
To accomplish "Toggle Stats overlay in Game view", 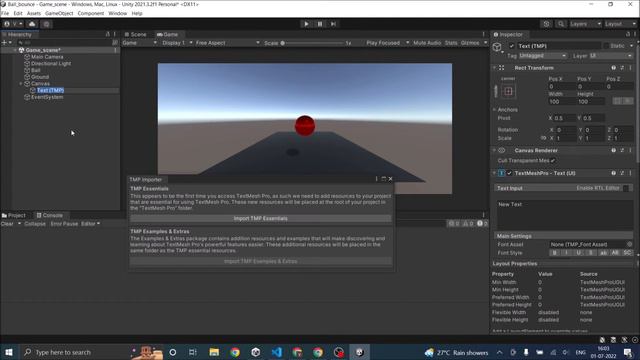I will point(451,43).
